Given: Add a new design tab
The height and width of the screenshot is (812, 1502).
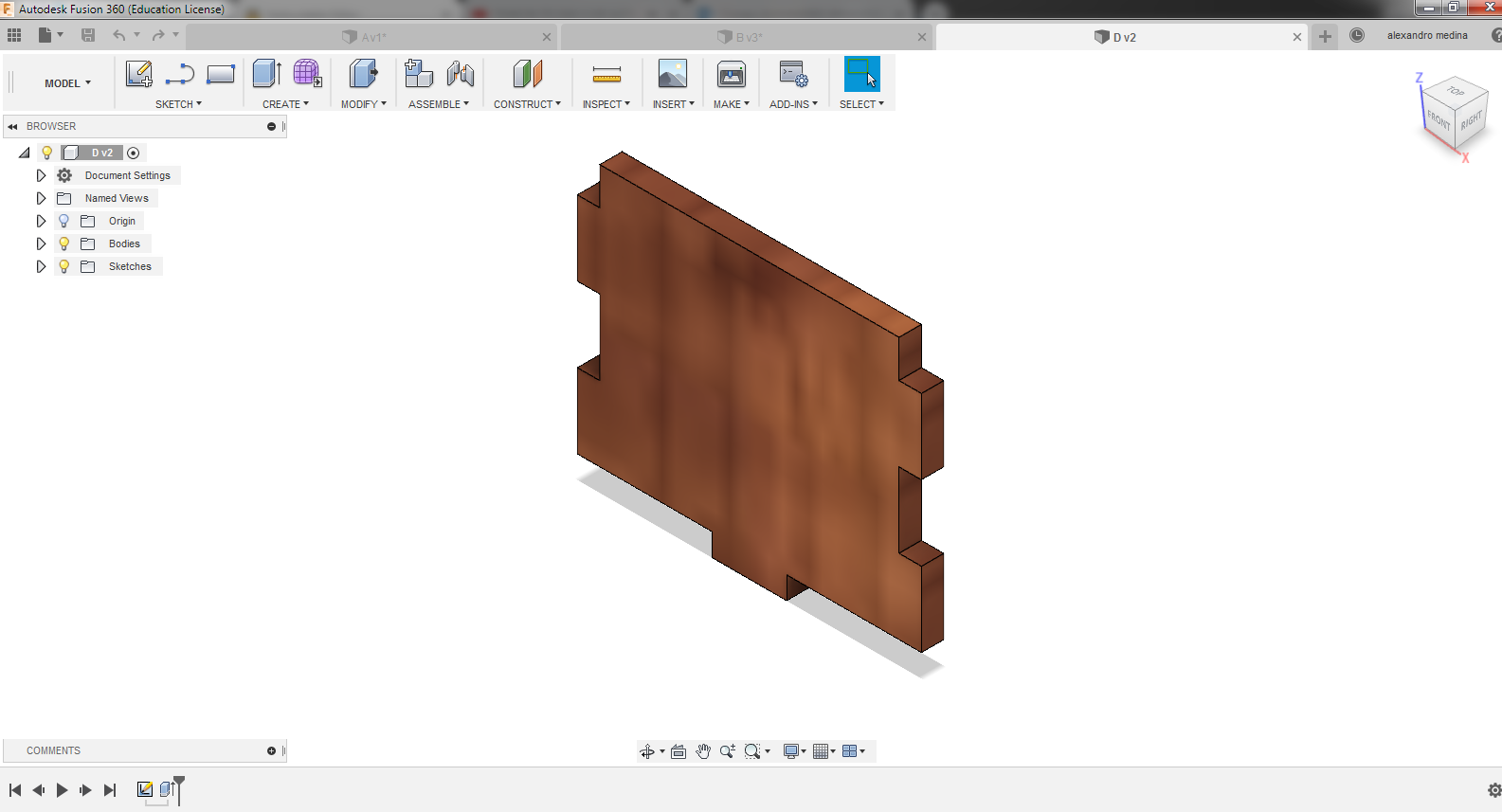Looking at the screenshot, I should coord(1325,36).
